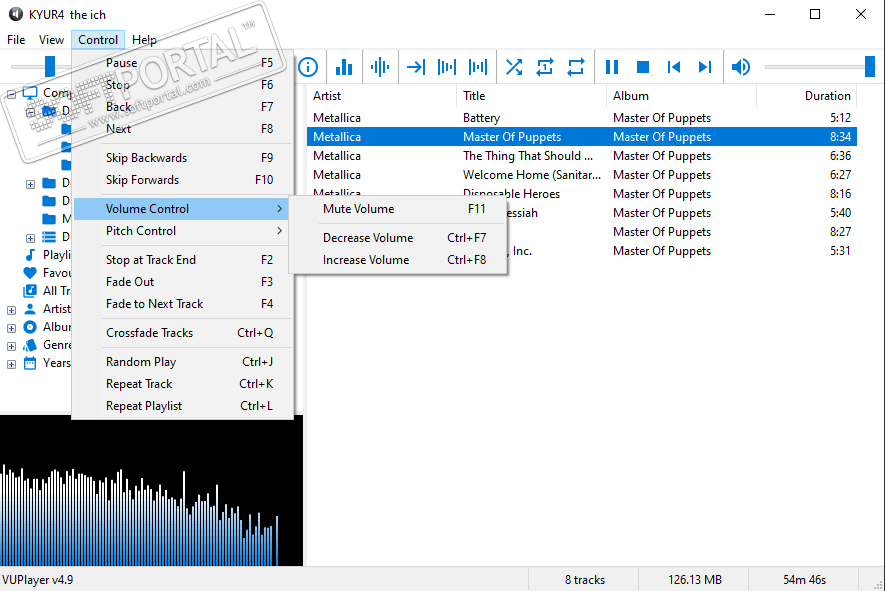Toggle repeat playlist icon
885x591 pixels.
tap(576, 67)
